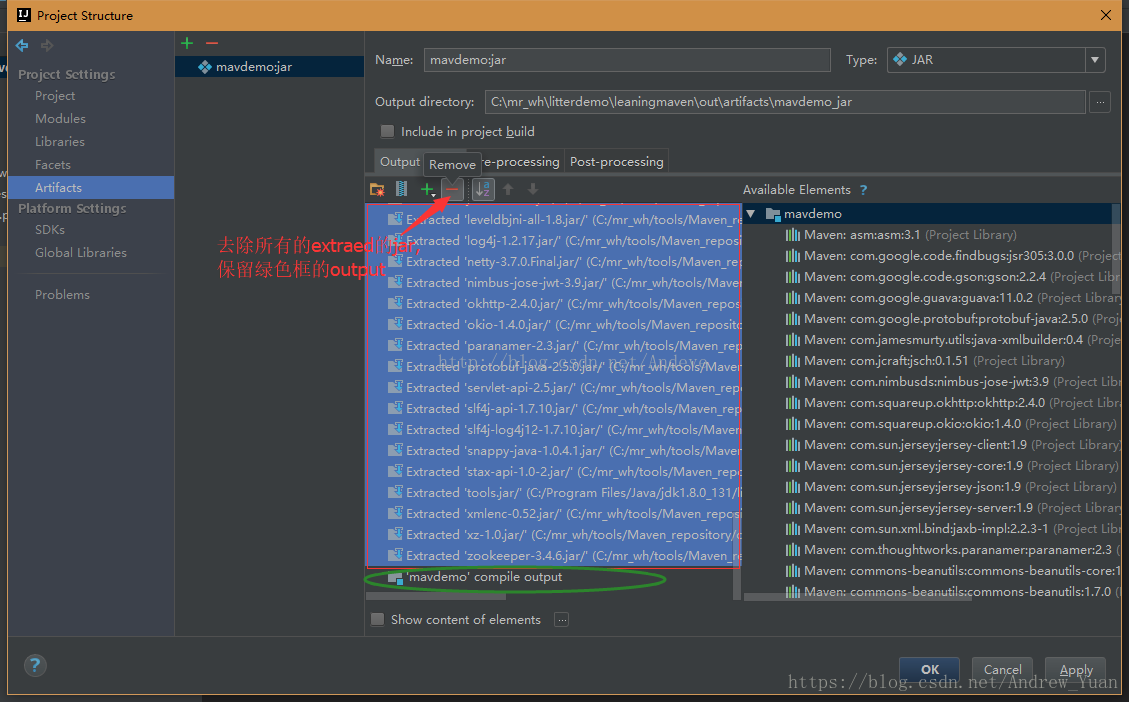Click the forward navigation arrow
The width and height of the screenshot is (1129, 702).
(x=48, y=45)
